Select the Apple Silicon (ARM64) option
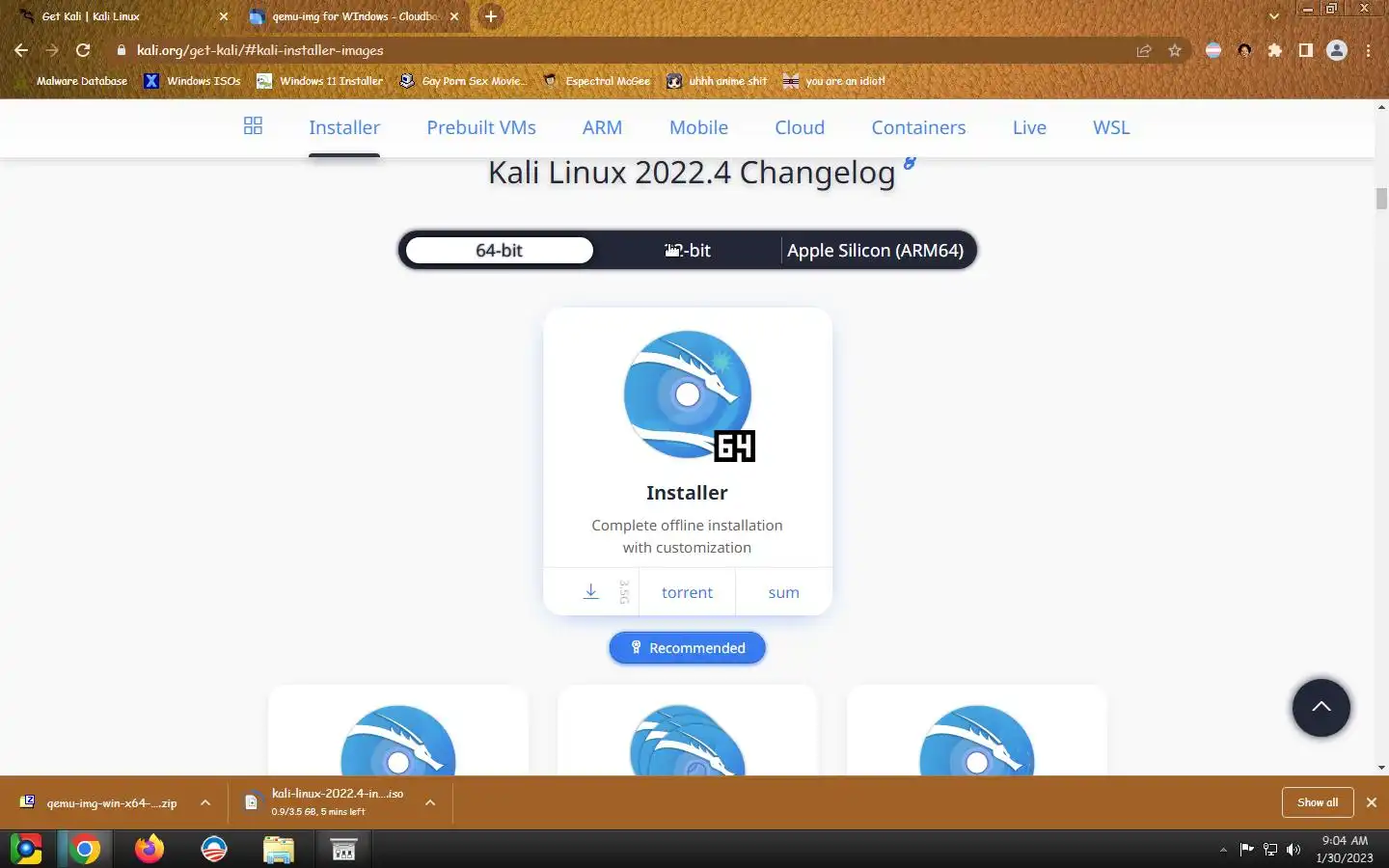1389x868 pixels. 875,251
